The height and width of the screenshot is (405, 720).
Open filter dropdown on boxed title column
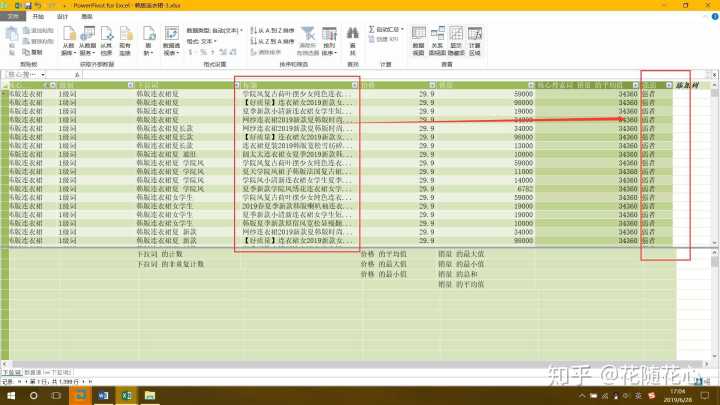(x=354, y=86)
